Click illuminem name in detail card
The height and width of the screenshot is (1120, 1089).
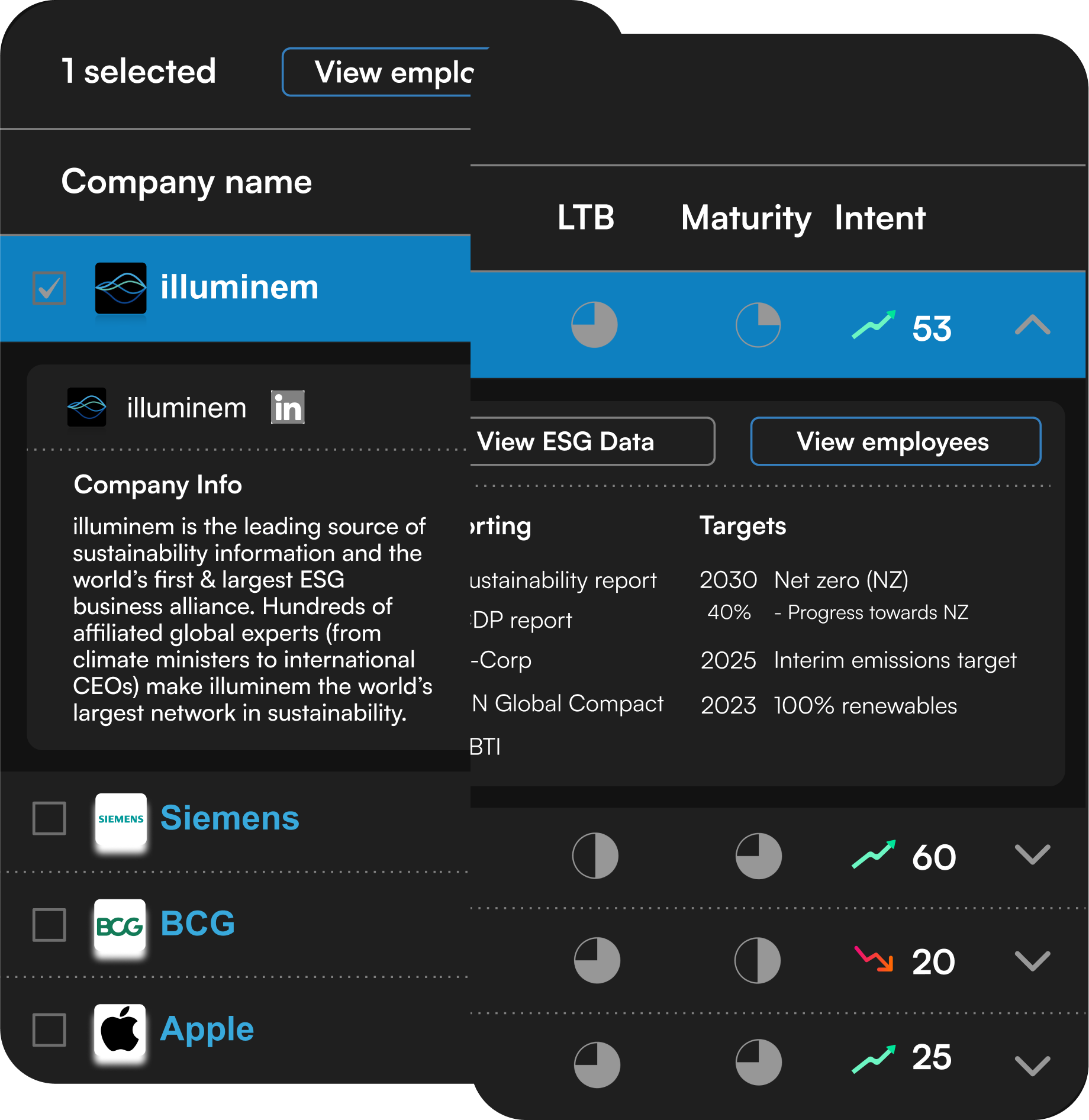(187, 408)
